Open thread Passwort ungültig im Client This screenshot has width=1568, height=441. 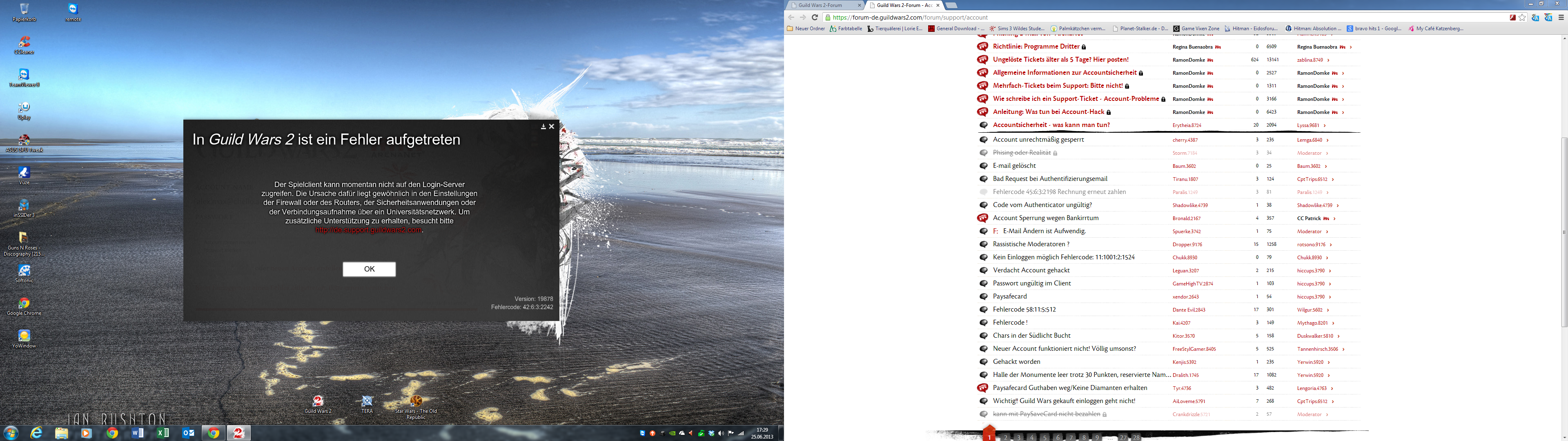click(x=1032, y=283)
